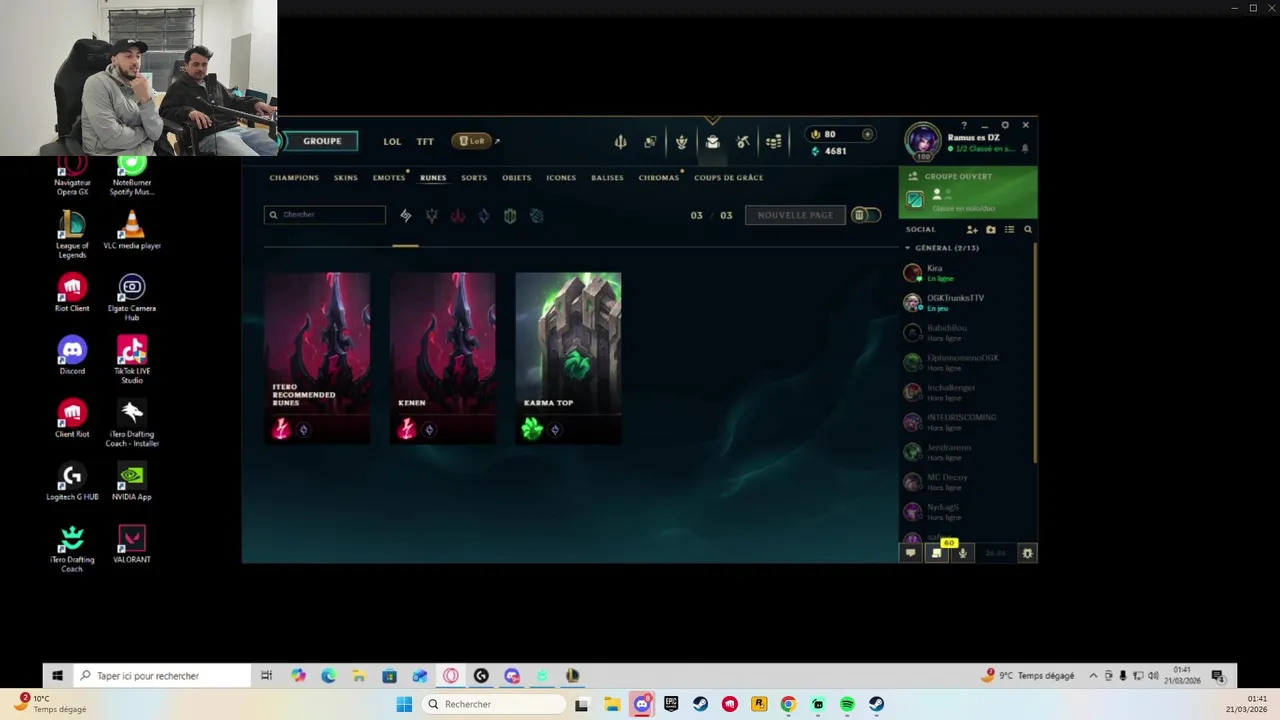Switch to the Emotes tab
1280x720 pixels.
(x=389, y=178)
